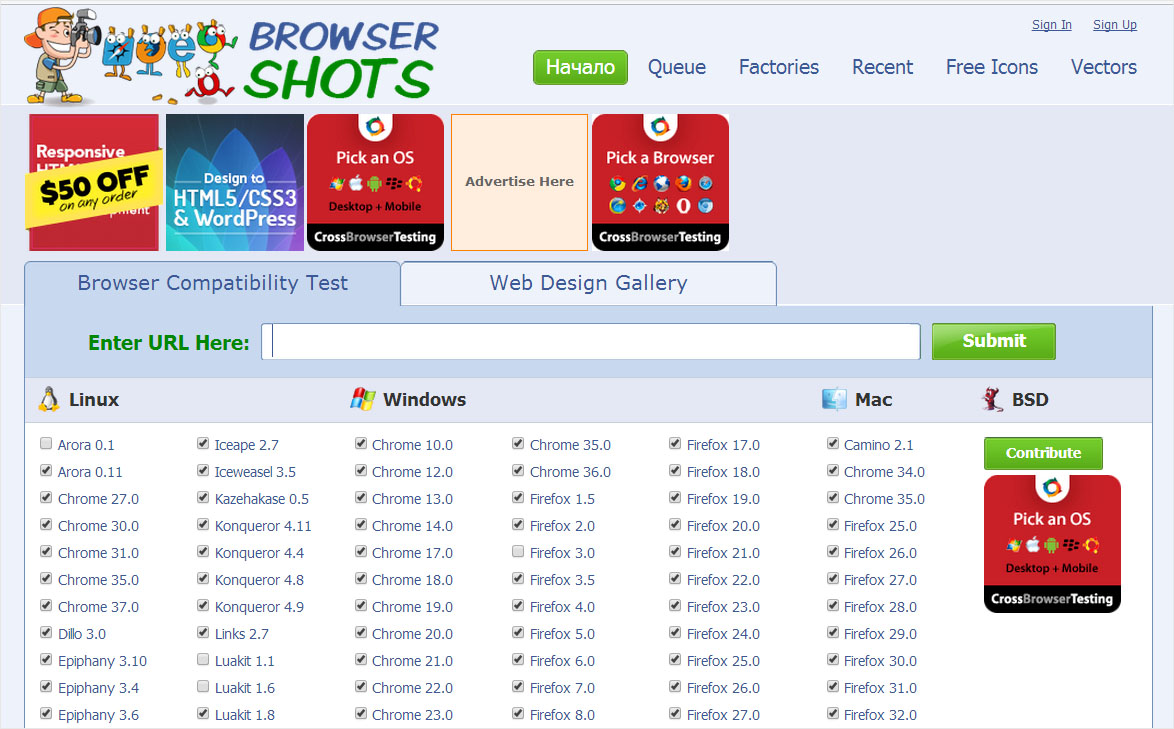Uncheck the Epiphany 3.10 checkbox
Screen dimensions: 1174x729
pyautogui.click(x=46, y=659)
